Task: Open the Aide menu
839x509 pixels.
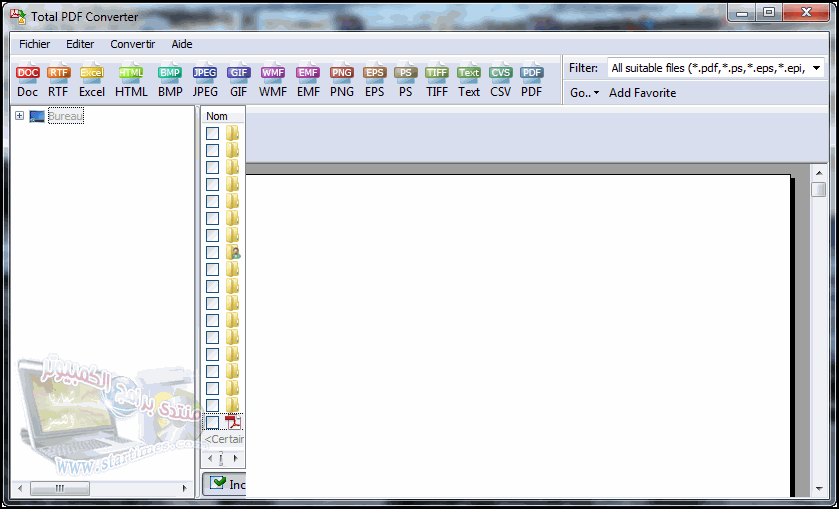Action: tap(182, 44)
